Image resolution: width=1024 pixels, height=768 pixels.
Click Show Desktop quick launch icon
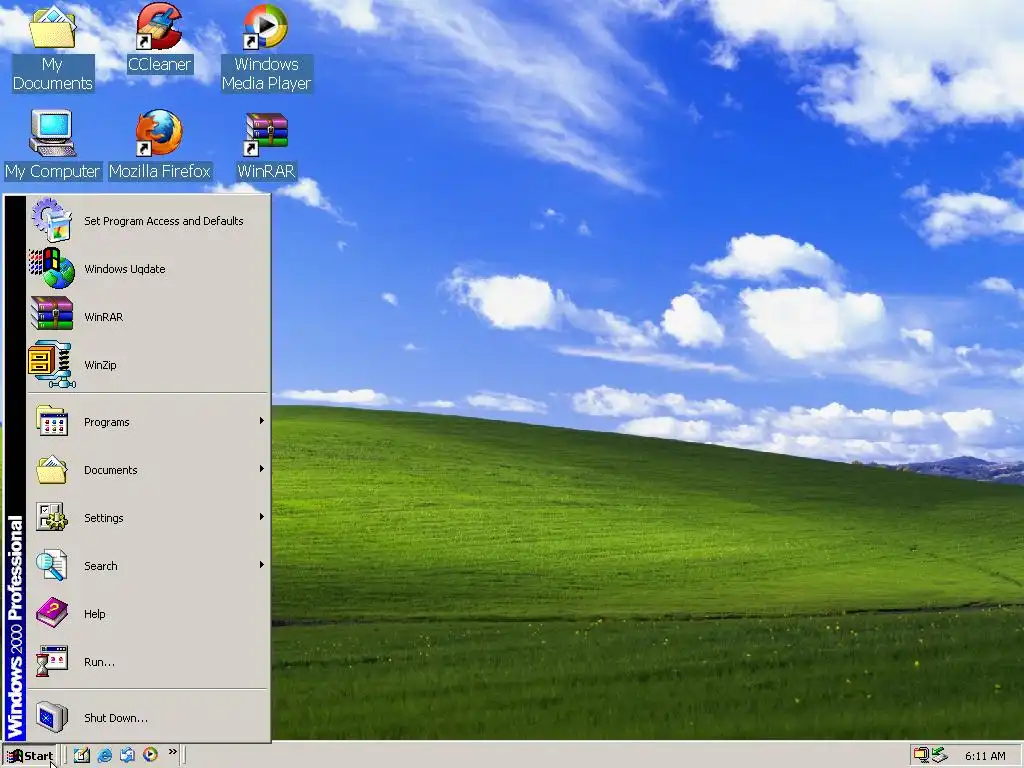pos(82,755)
